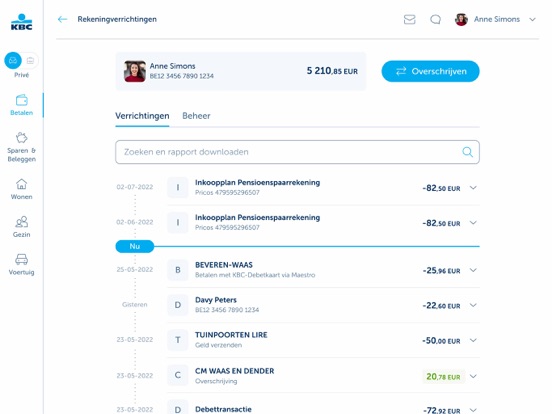Open the Voertuig car section
The height and width of the screenshot is (414, 552).
point(21,264)
